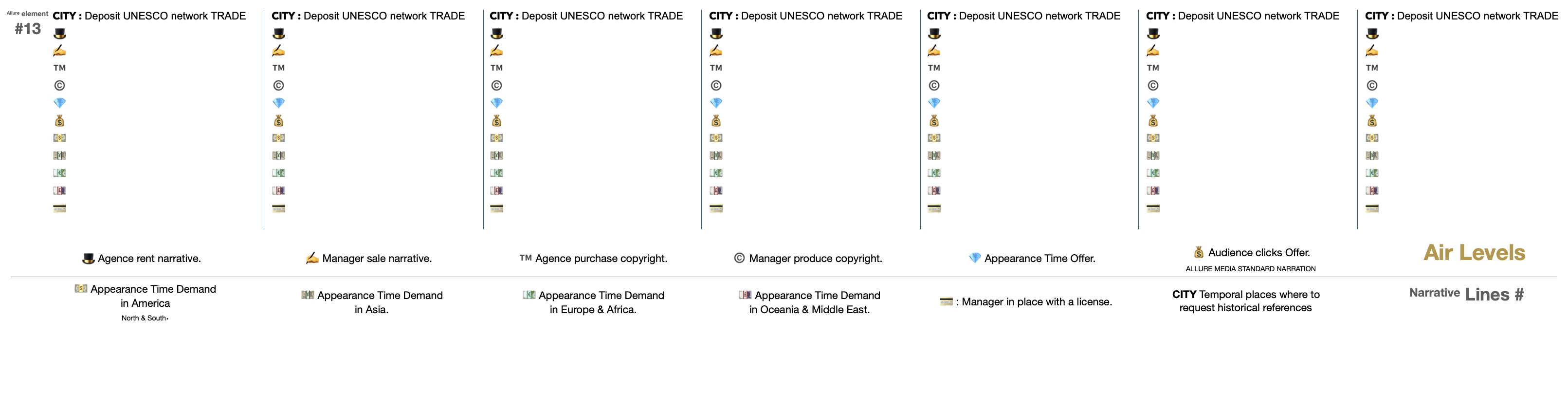Click the money bag beside 'Audience clicks Offer'

click(x=1199, y=252)
